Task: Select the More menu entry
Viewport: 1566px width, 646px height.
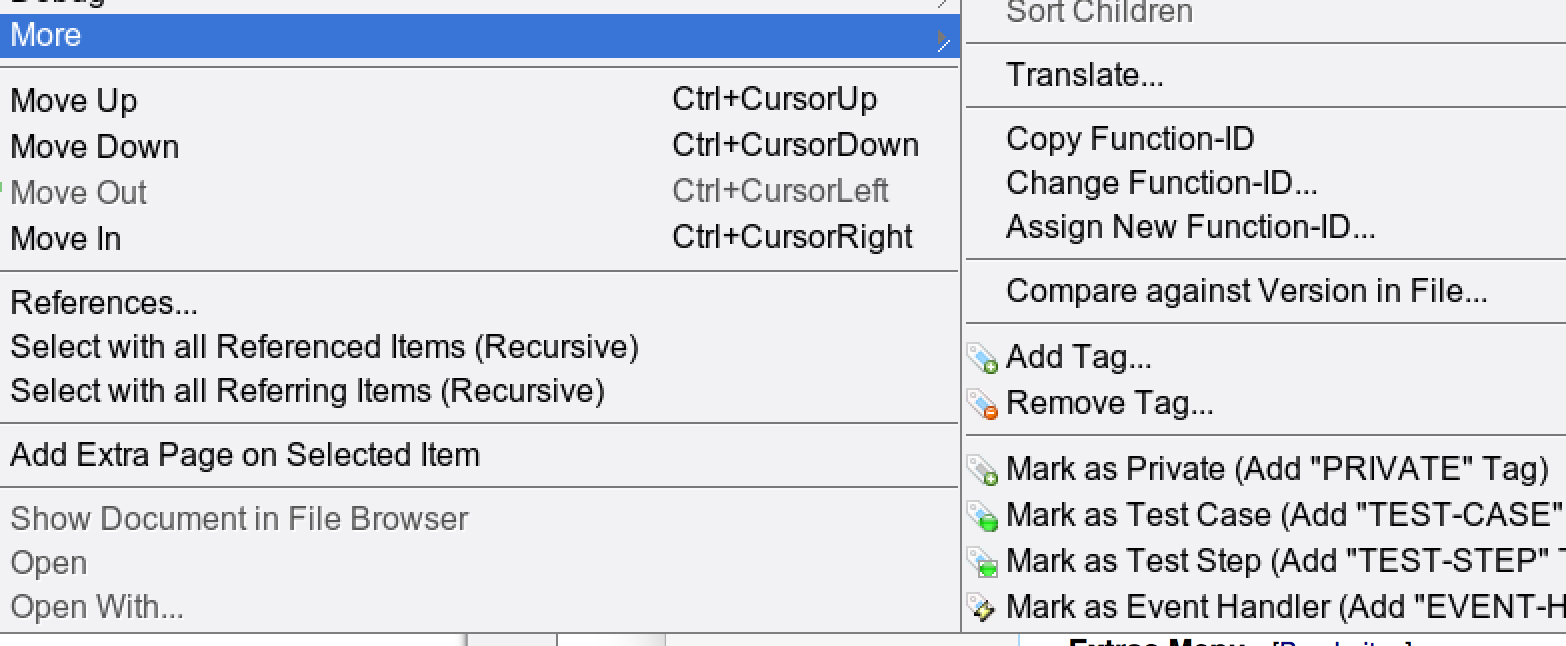Action: coord(46,36)
